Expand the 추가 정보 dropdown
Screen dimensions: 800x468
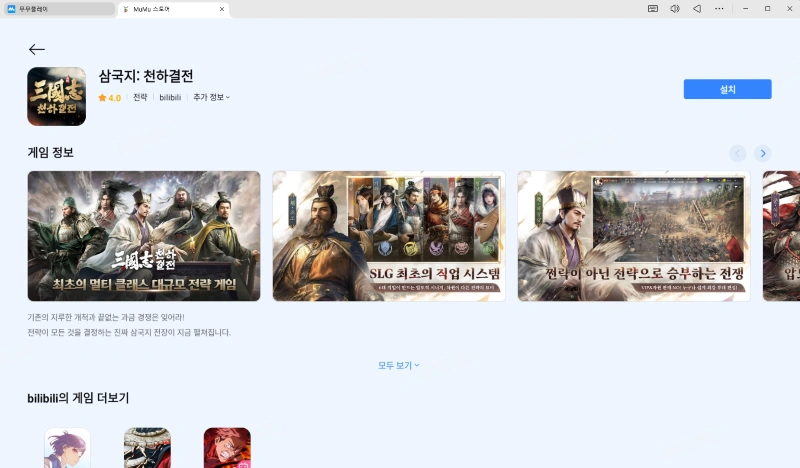[x=211, y=97]
